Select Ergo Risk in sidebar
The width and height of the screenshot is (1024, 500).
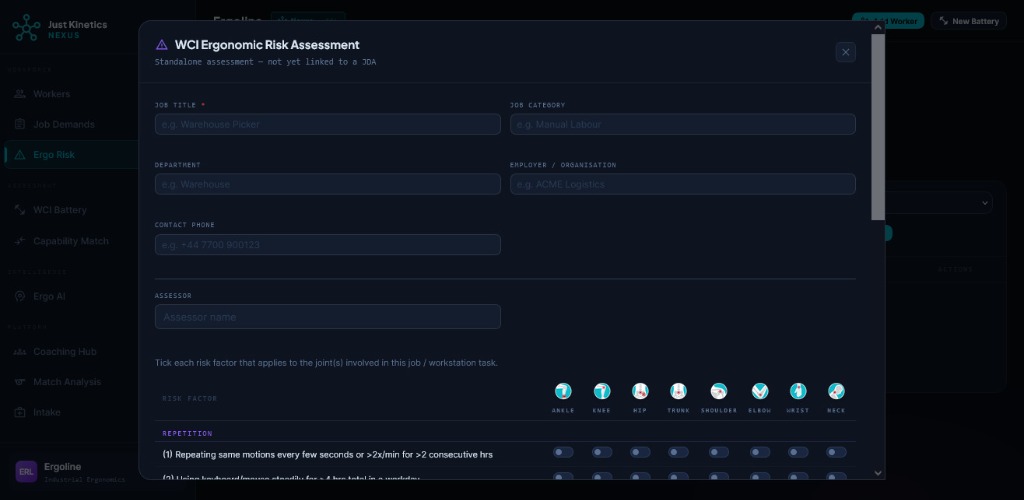coord(71,155)
